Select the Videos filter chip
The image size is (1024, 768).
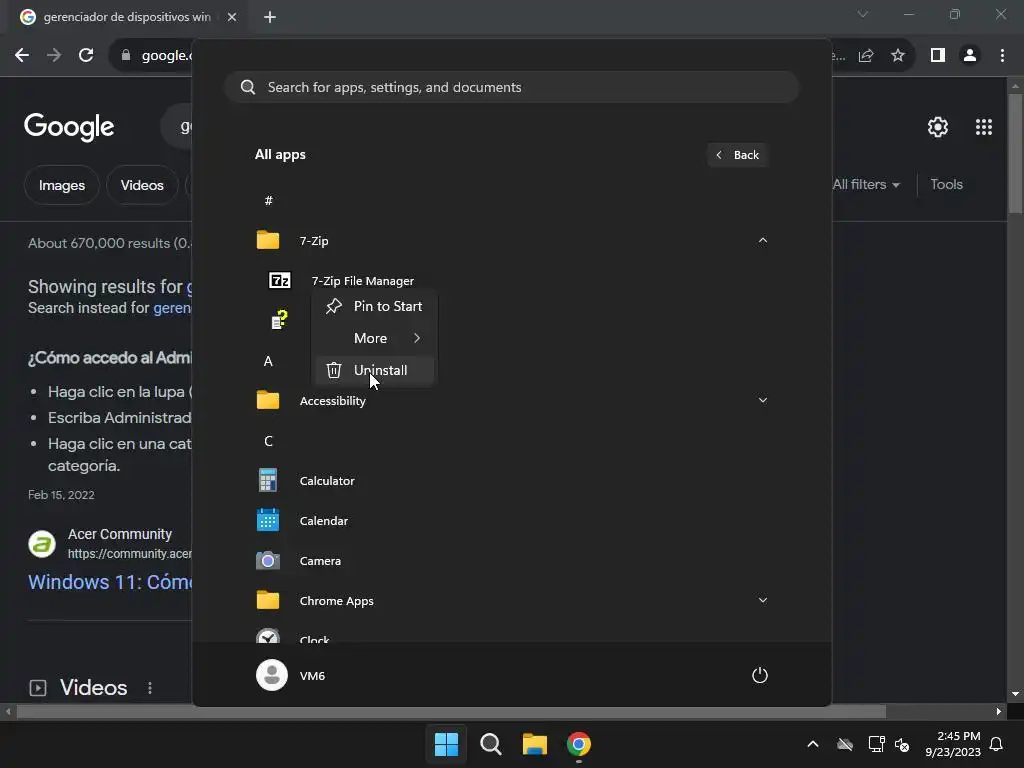(x=142, y=185)
